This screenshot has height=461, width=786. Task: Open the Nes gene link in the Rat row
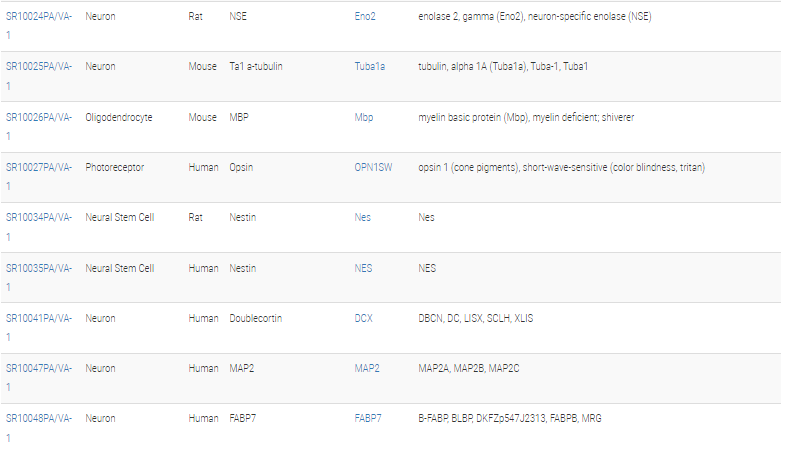click(362, 218)
